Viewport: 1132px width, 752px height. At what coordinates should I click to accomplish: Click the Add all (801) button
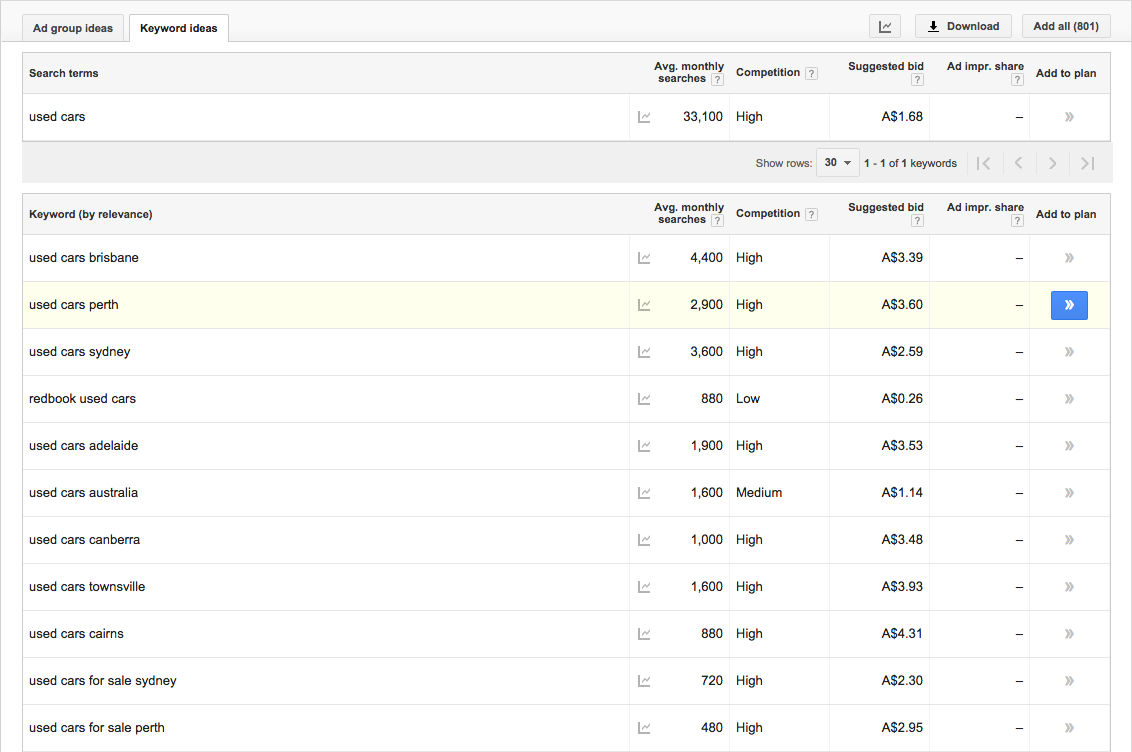pos(1066,27)
